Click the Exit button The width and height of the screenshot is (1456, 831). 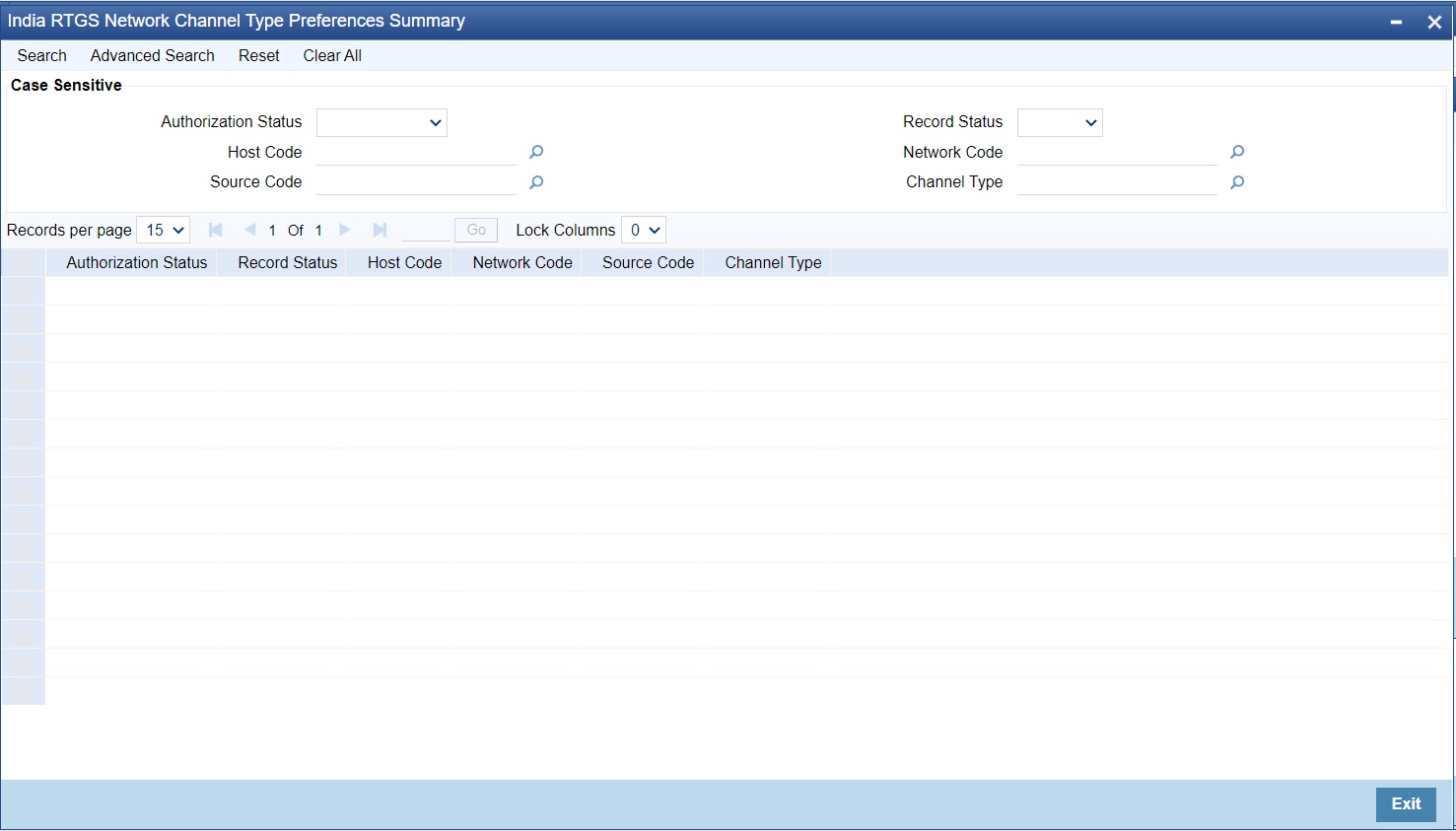(1406, 804)
